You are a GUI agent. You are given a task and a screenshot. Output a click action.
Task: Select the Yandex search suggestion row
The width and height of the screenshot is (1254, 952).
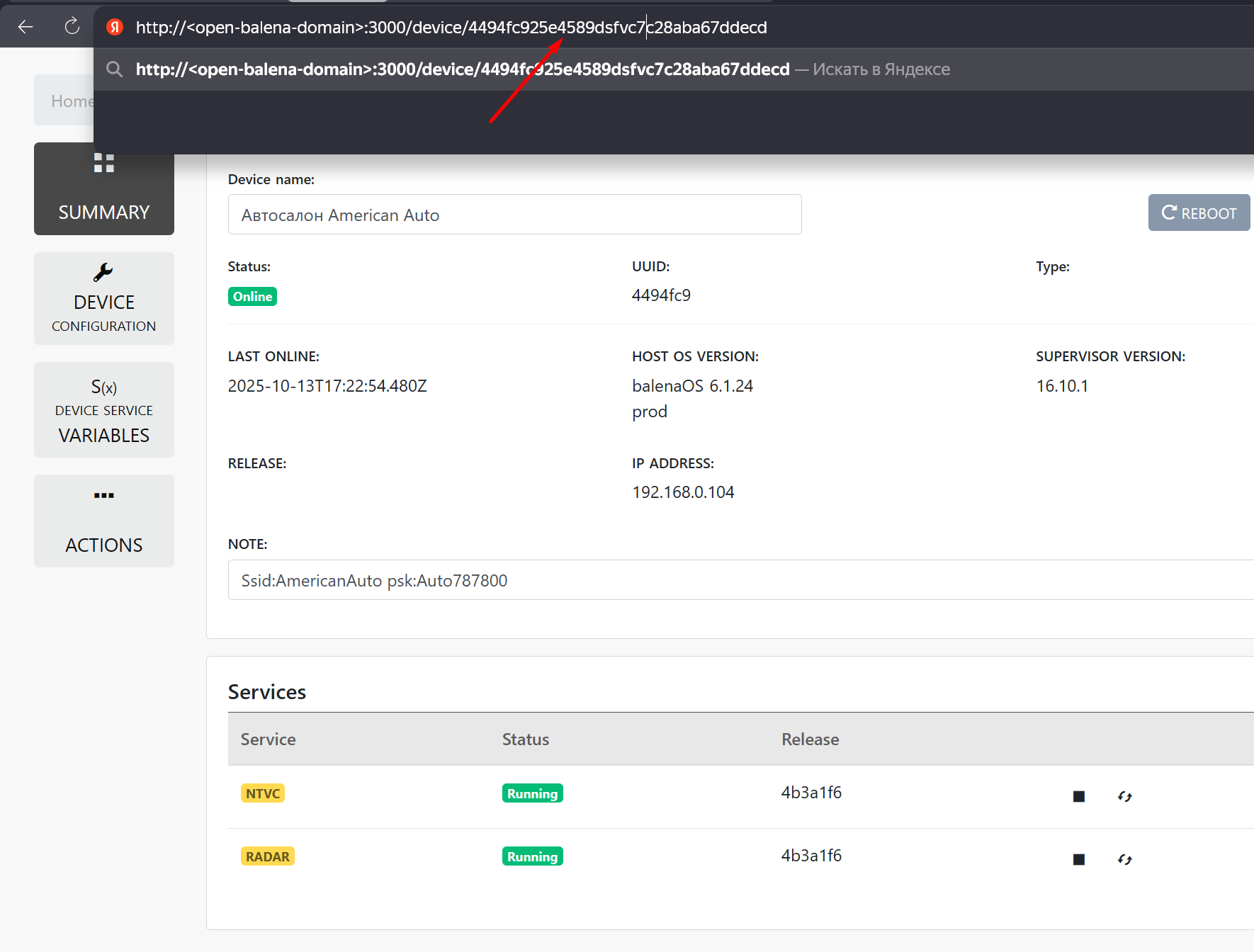pyautogui.click(x=543, y=69)
